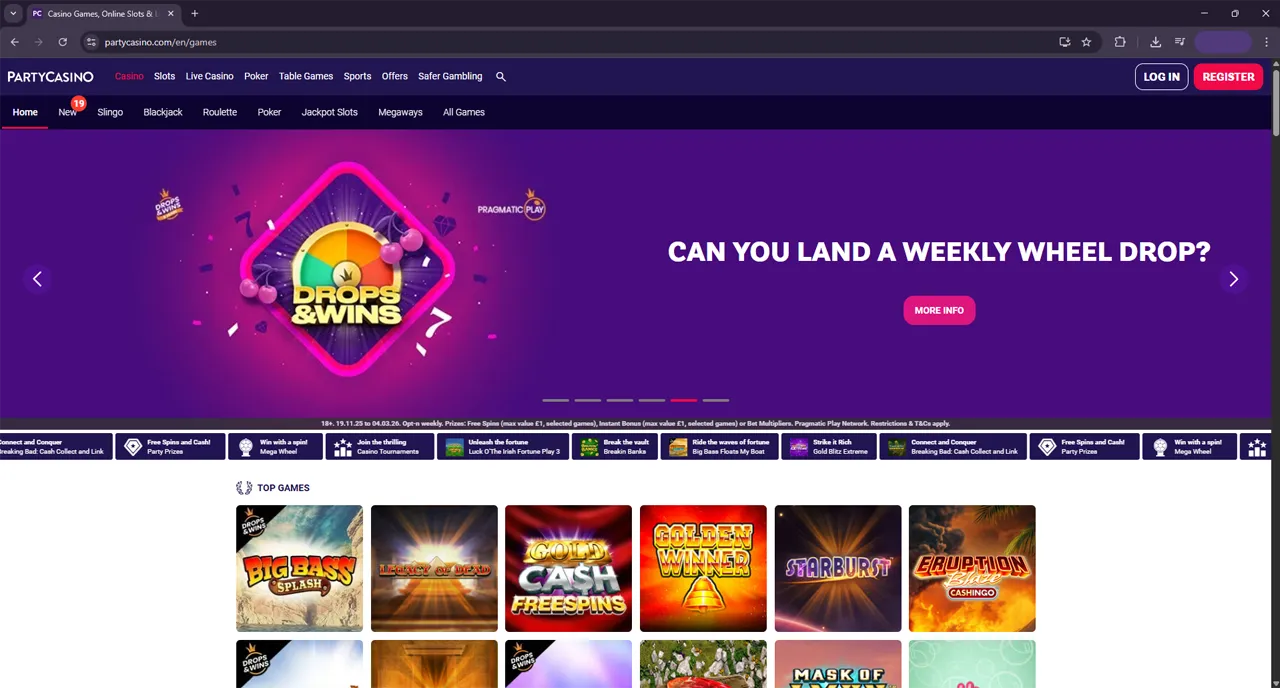The image size is (1280, 688).
Task: Open the site search magnifier icon
Action: pos(501,76)
